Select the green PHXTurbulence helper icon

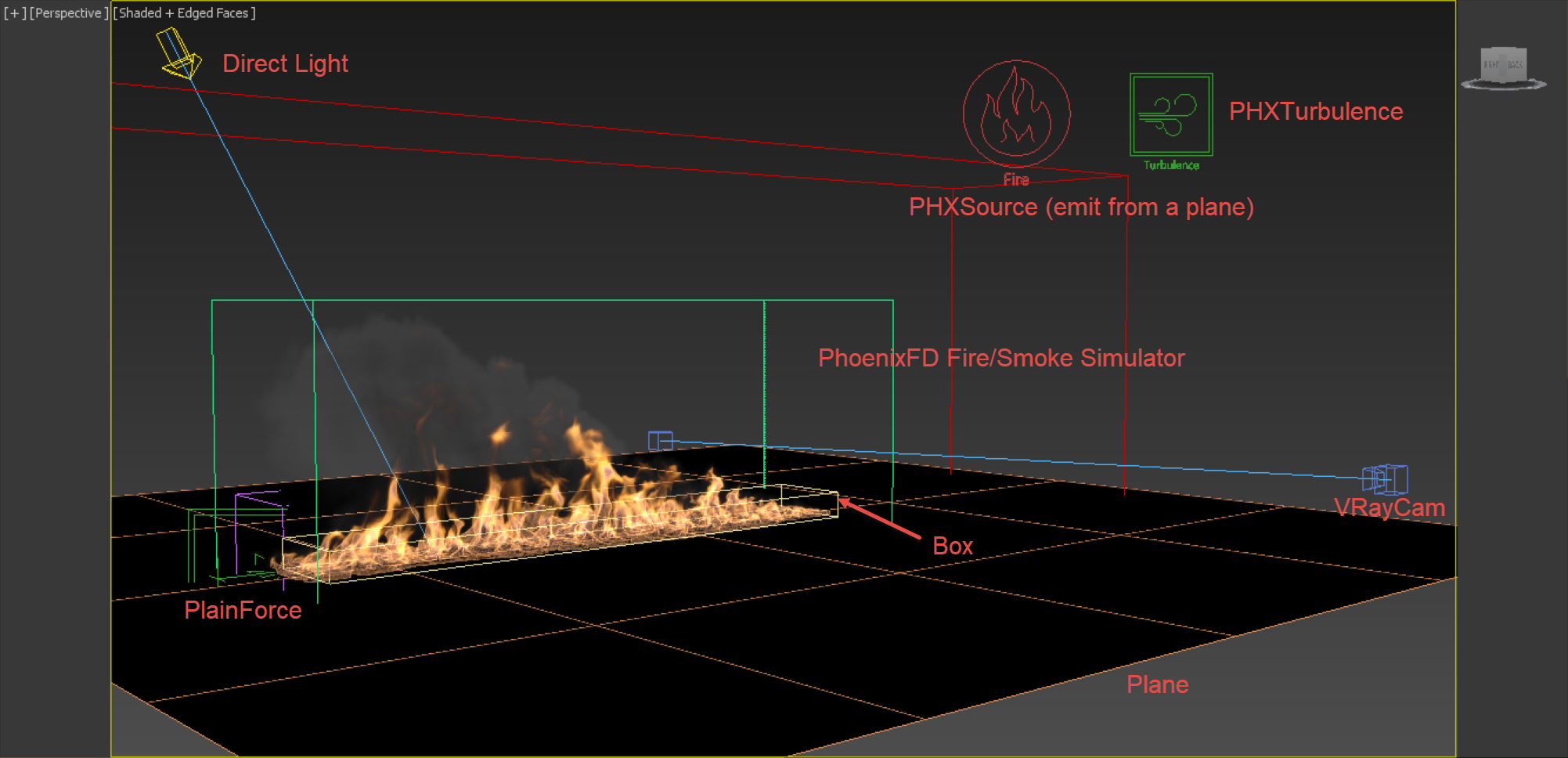1171,114
